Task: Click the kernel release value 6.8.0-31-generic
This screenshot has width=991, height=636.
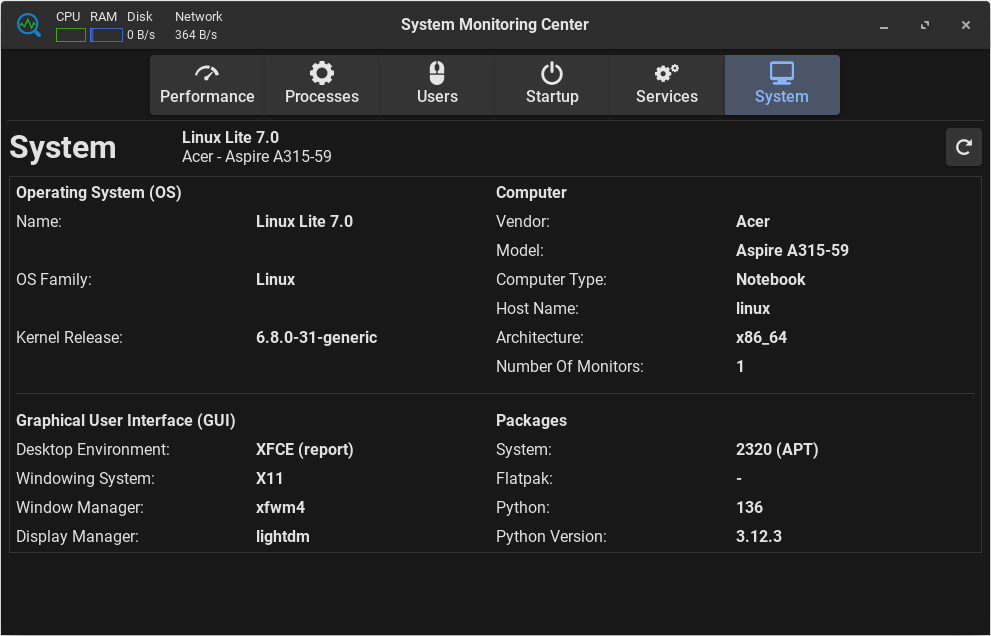Action: point(316,338)
